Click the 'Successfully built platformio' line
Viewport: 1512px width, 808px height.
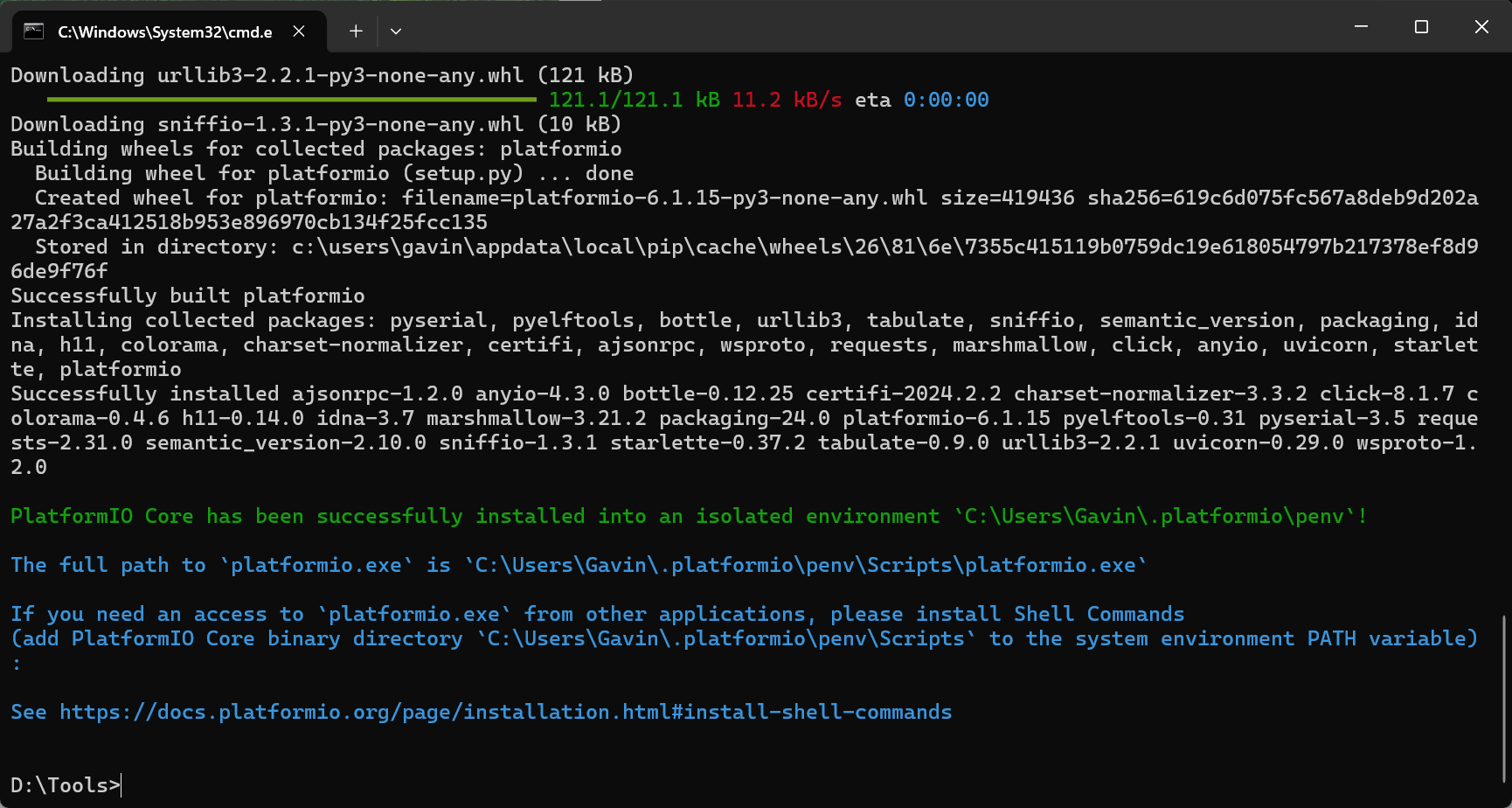click(188, 296)
